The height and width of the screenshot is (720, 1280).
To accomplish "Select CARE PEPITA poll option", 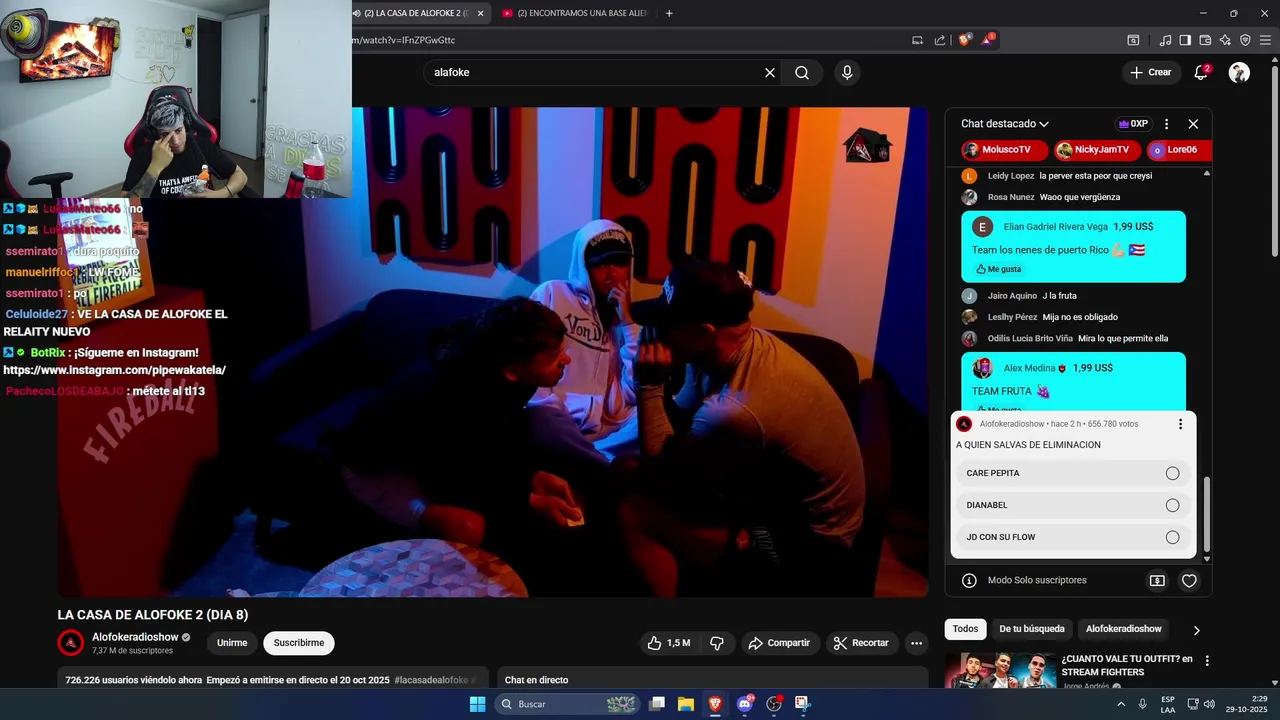I will pyautogui.click(x=1073, y=473).
